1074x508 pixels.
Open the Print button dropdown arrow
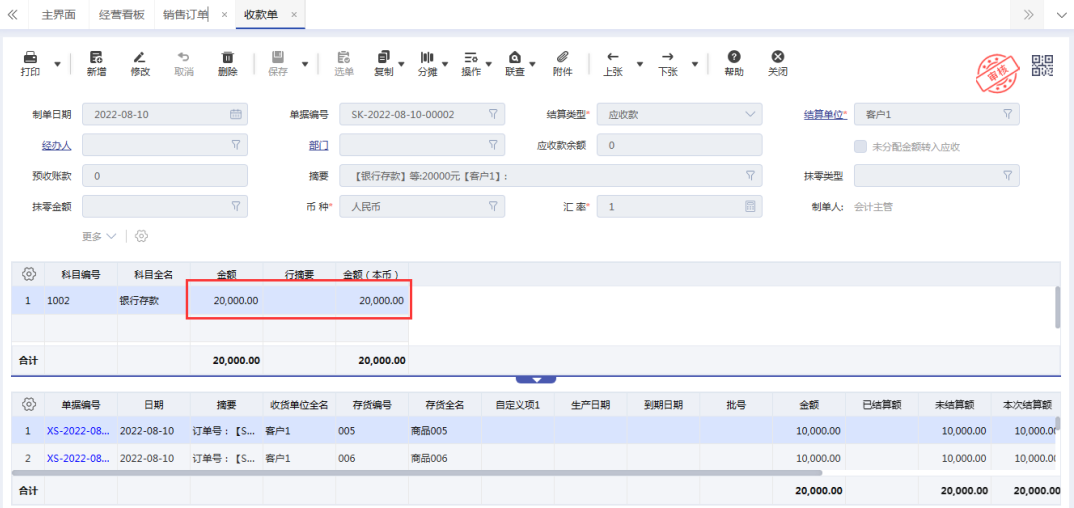[57, 64]
